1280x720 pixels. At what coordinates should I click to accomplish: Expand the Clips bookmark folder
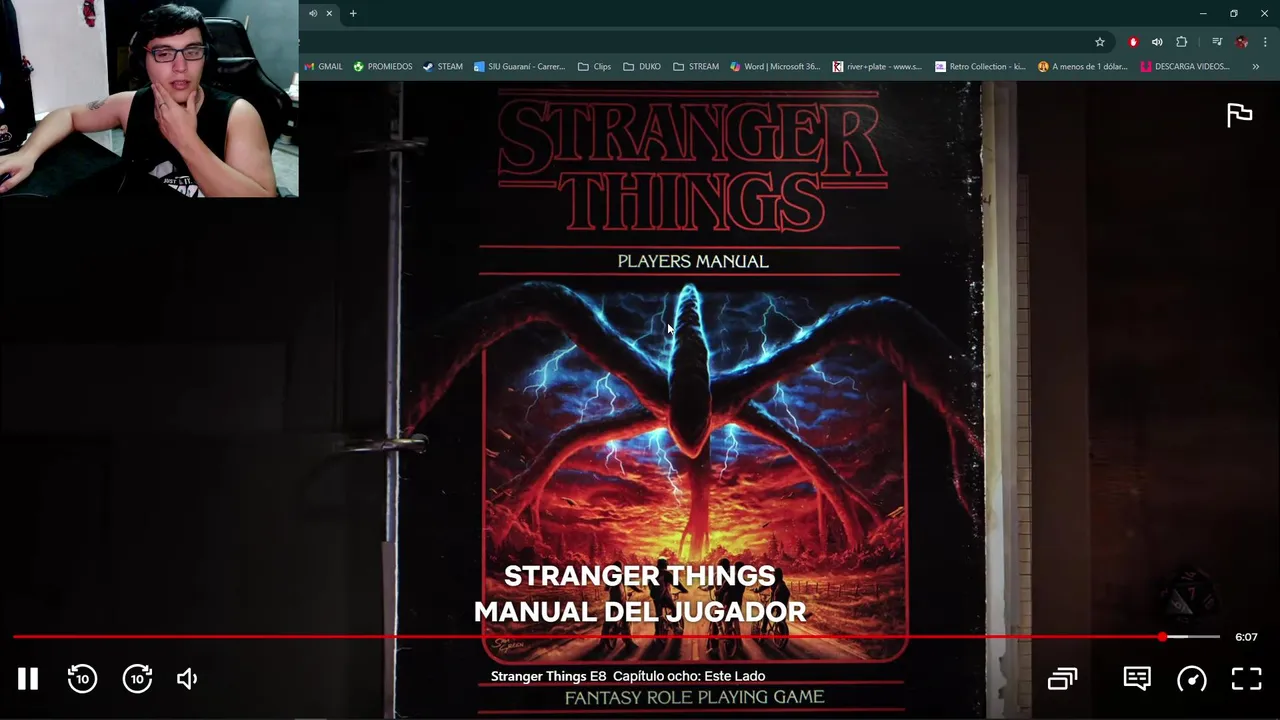[595, 67]
